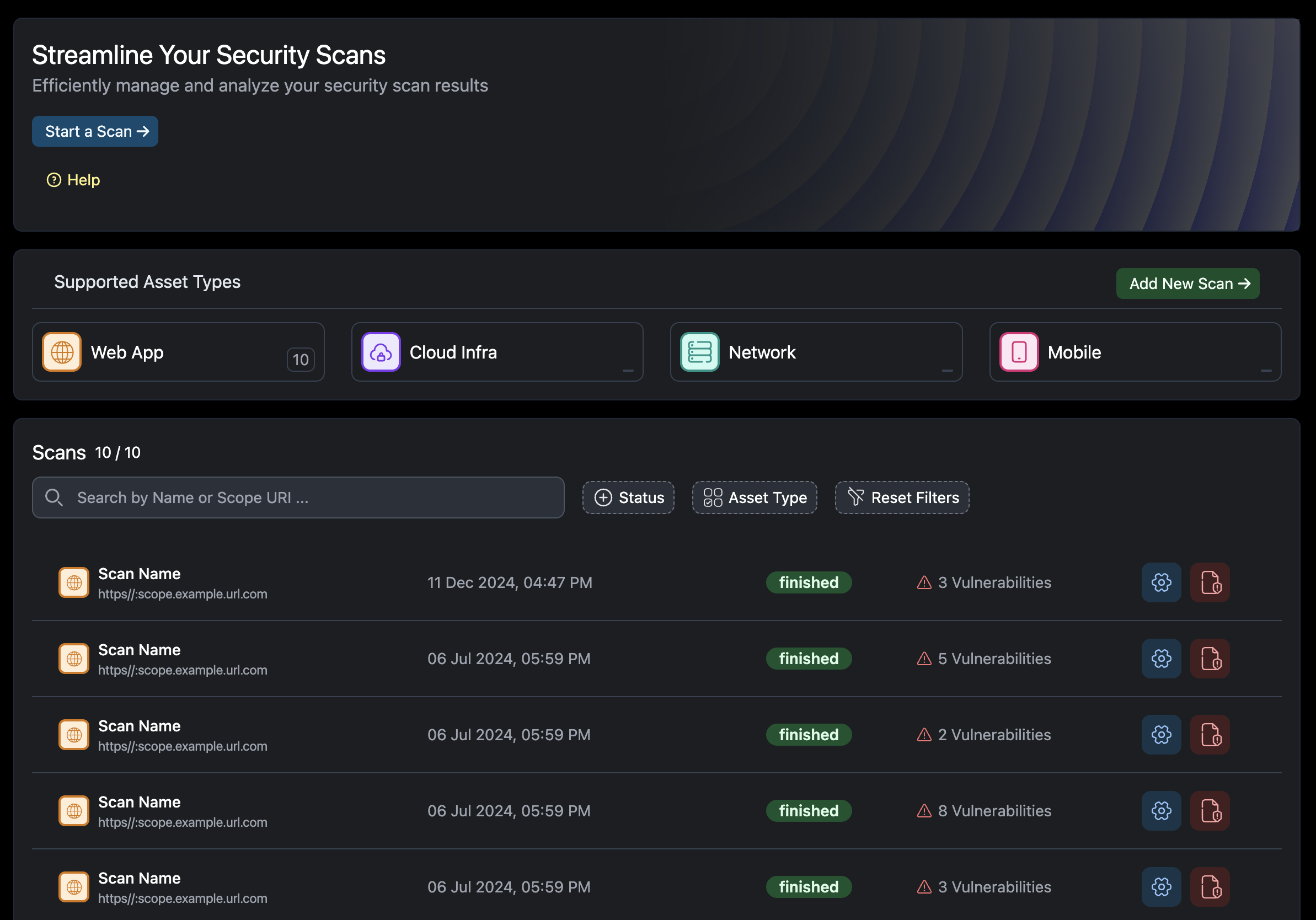Open the Help link

click(73, 180)
